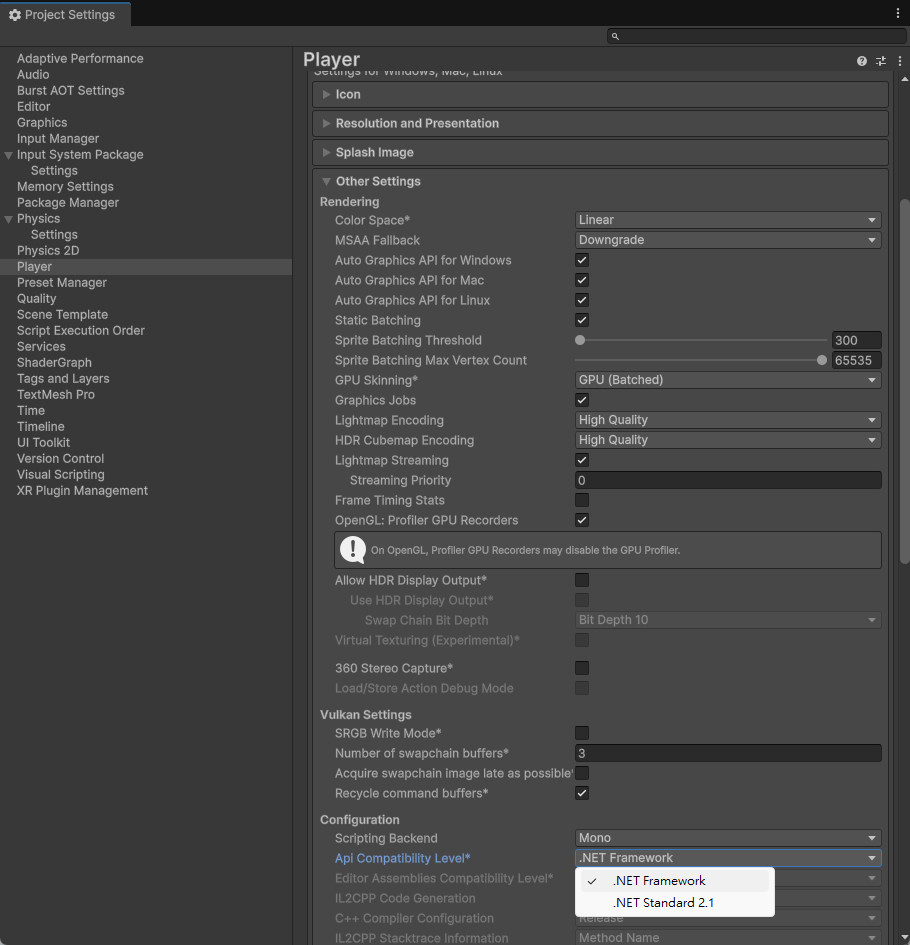Image resolution: width=910 pixels, height=945 pixels.
Task: Open the Editor settings category
Action: click(x=34, y=107)
